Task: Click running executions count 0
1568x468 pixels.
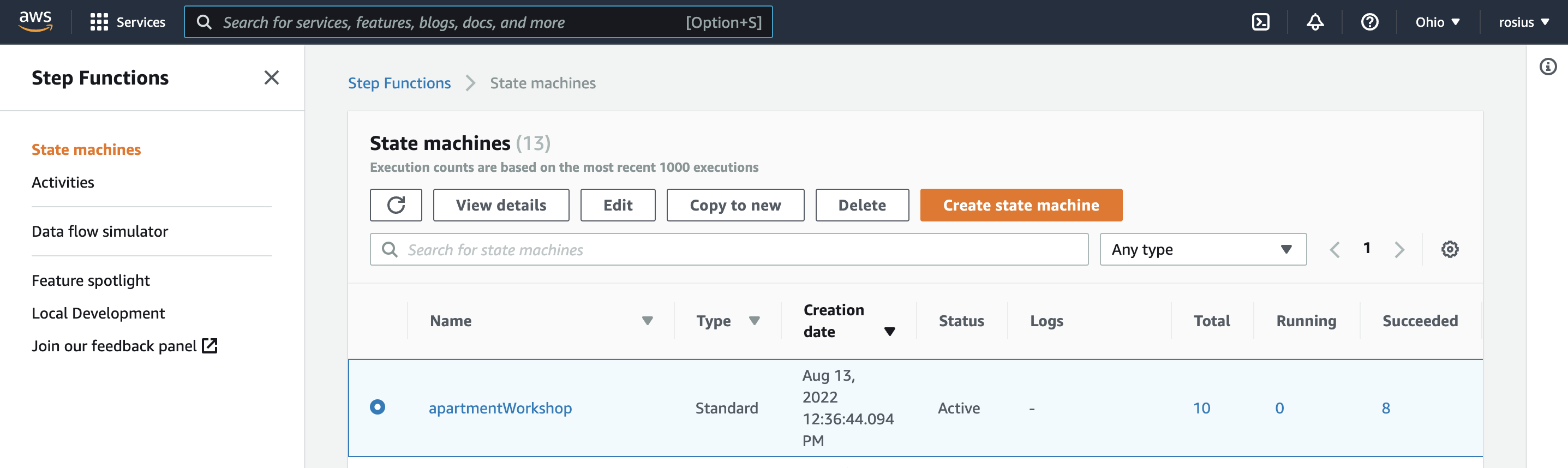Action: pyautogui.click(x=1279, y=408)
